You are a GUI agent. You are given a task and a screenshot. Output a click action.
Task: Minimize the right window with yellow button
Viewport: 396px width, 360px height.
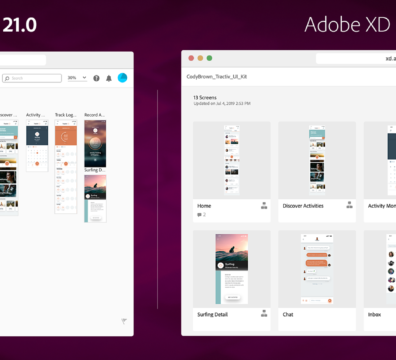point(200,58)
